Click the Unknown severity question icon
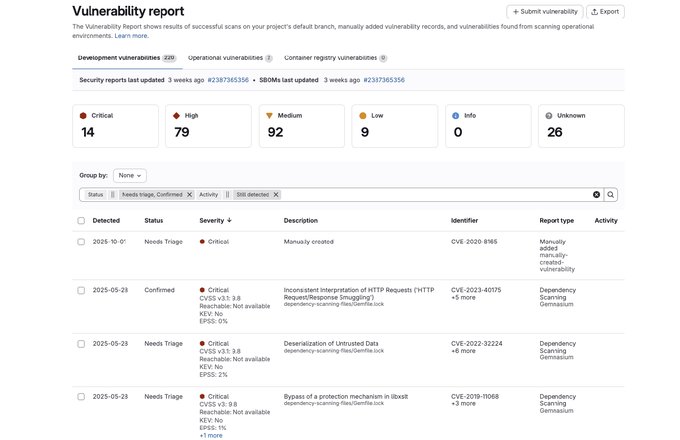 point(549,116)
